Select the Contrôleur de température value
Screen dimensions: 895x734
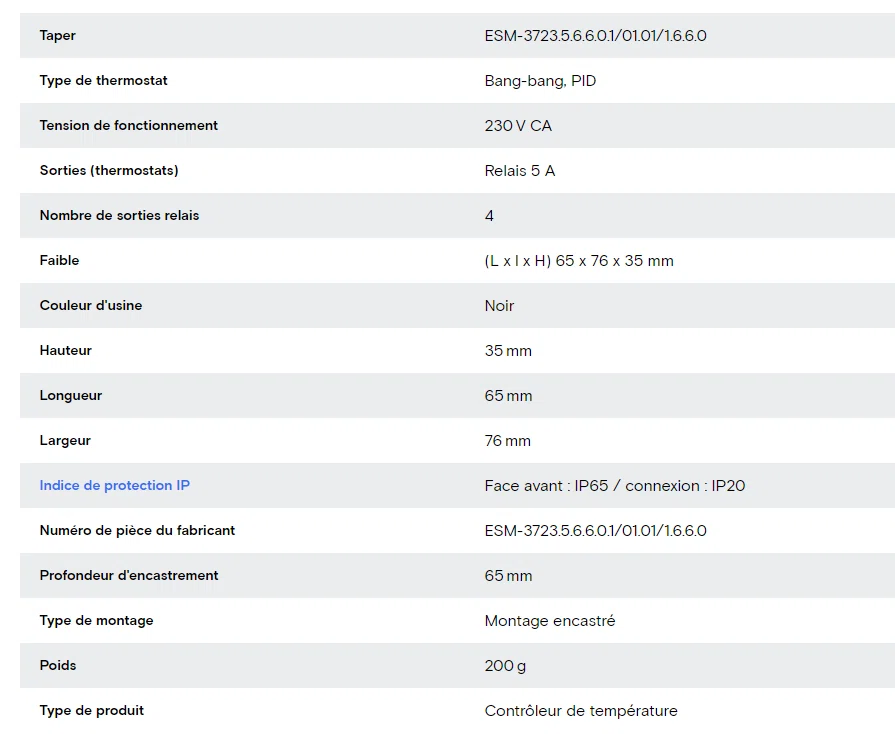tap(581, 711)
